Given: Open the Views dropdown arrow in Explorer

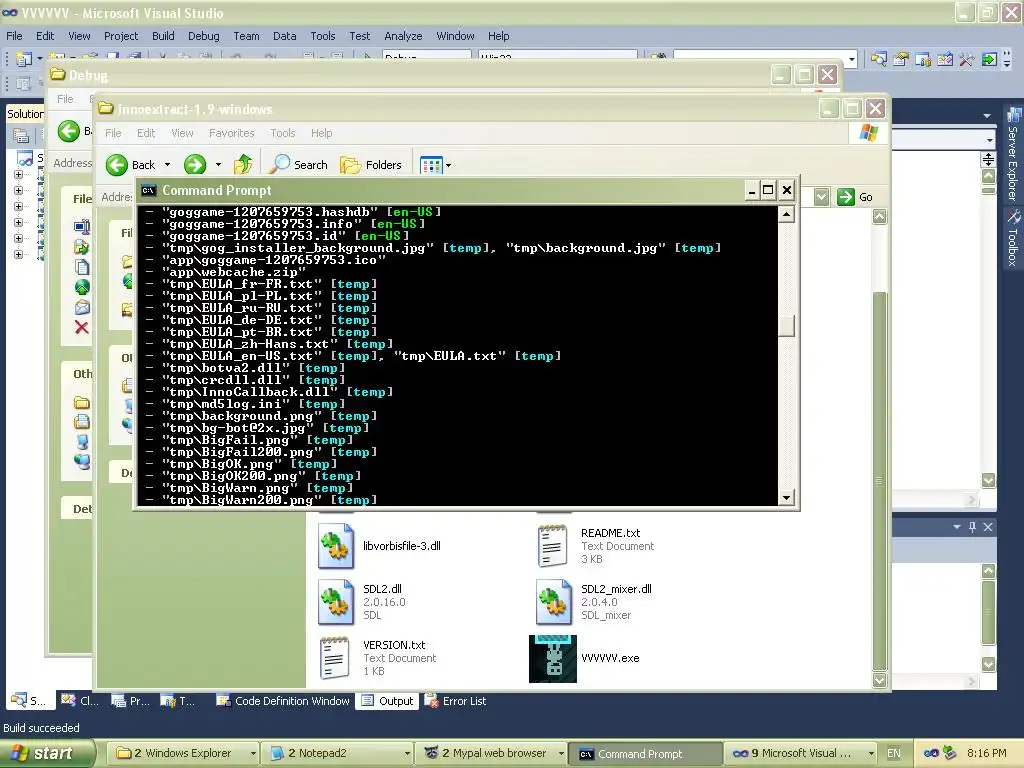Looking at the screenshot, I should [x=448, y=165].
